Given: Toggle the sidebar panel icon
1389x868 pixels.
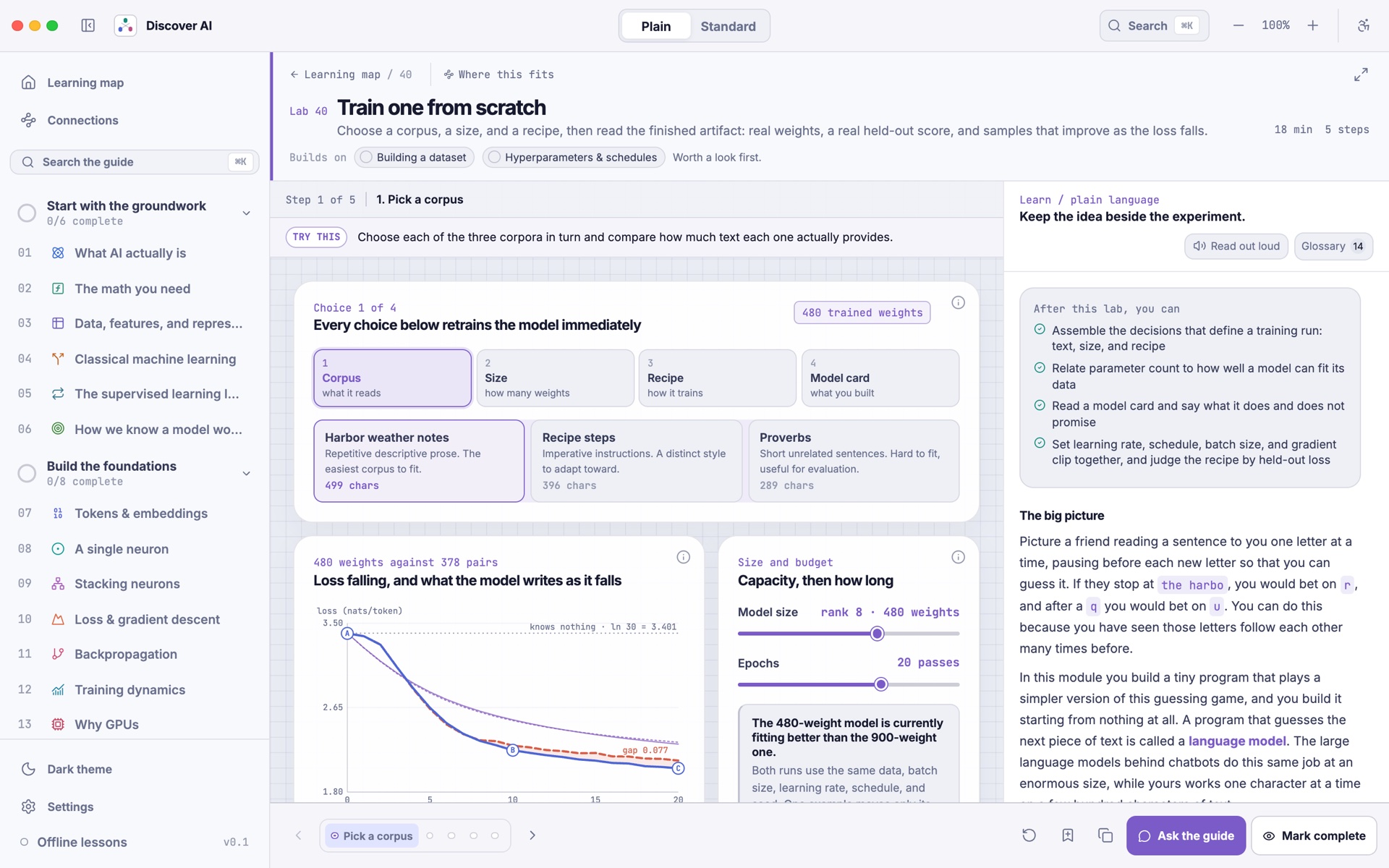Looking at the screenshot, I should point(88,26).
